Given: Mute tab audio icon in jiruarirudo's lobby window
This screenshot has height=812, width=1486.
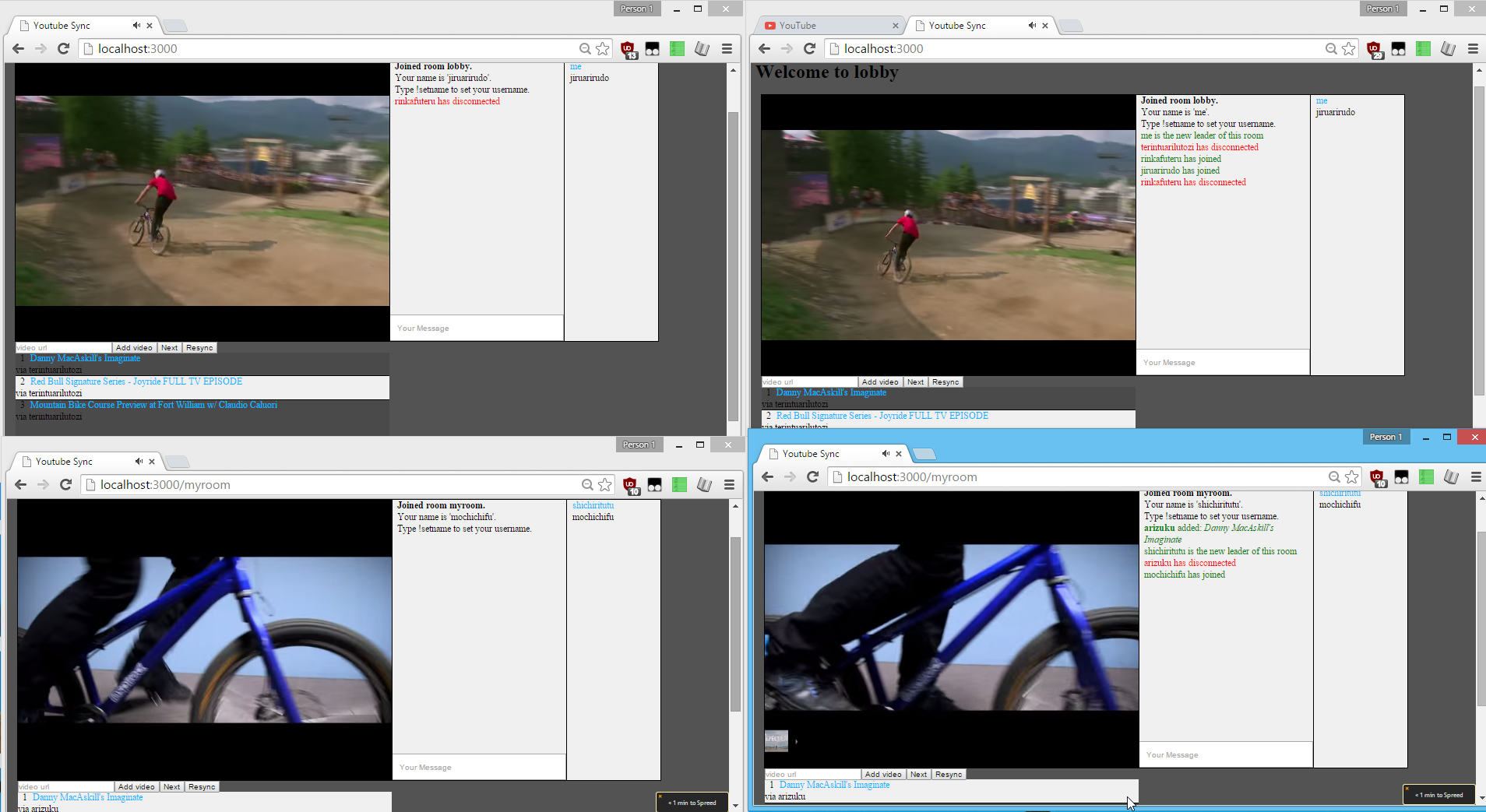Looking at the screenshot, I should 136,26.
